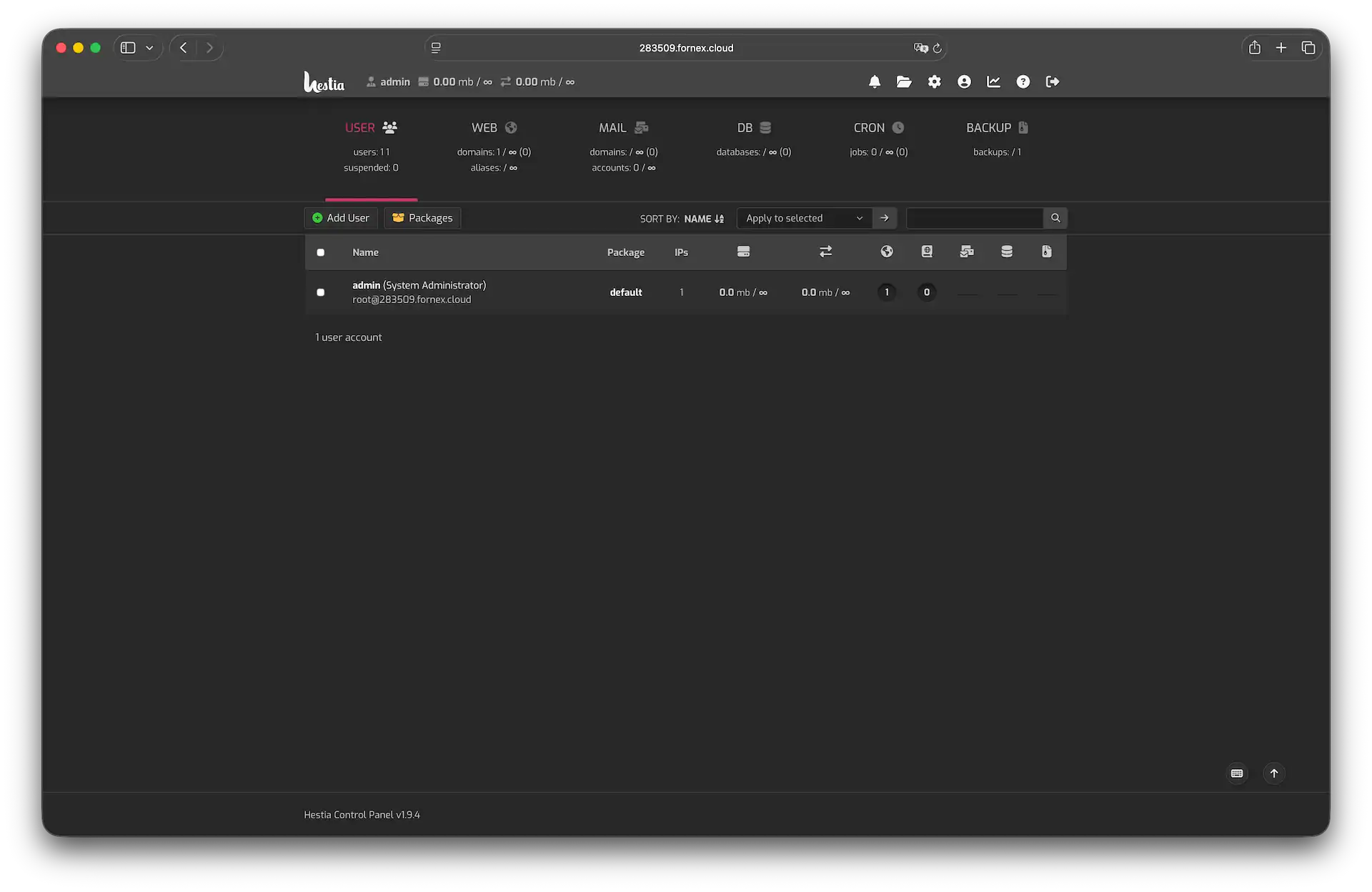Click the search magnifier button
This screenshot has height=892, width=1372.
tap(1055, 218)
